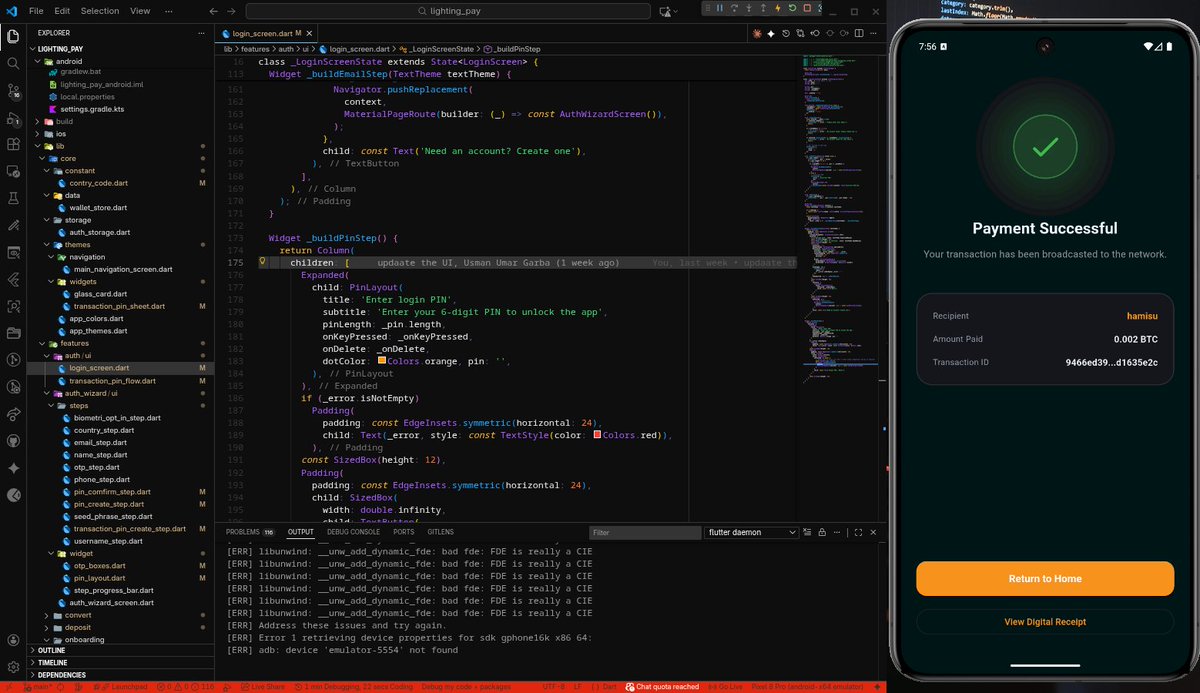Open the Testing flask icon
Viewport: 1200px width, 693px height.
pyautogui.click(x=14, y=198)
